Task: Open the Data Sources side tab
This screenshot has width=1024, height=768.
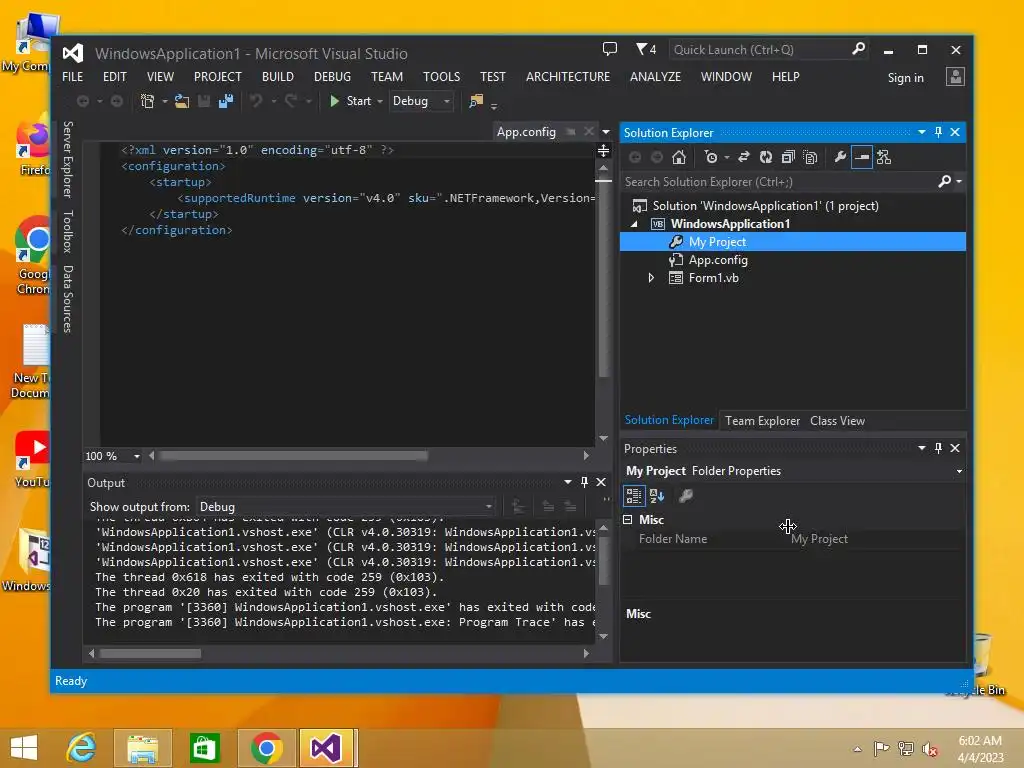Action: (x=68, y=299)
